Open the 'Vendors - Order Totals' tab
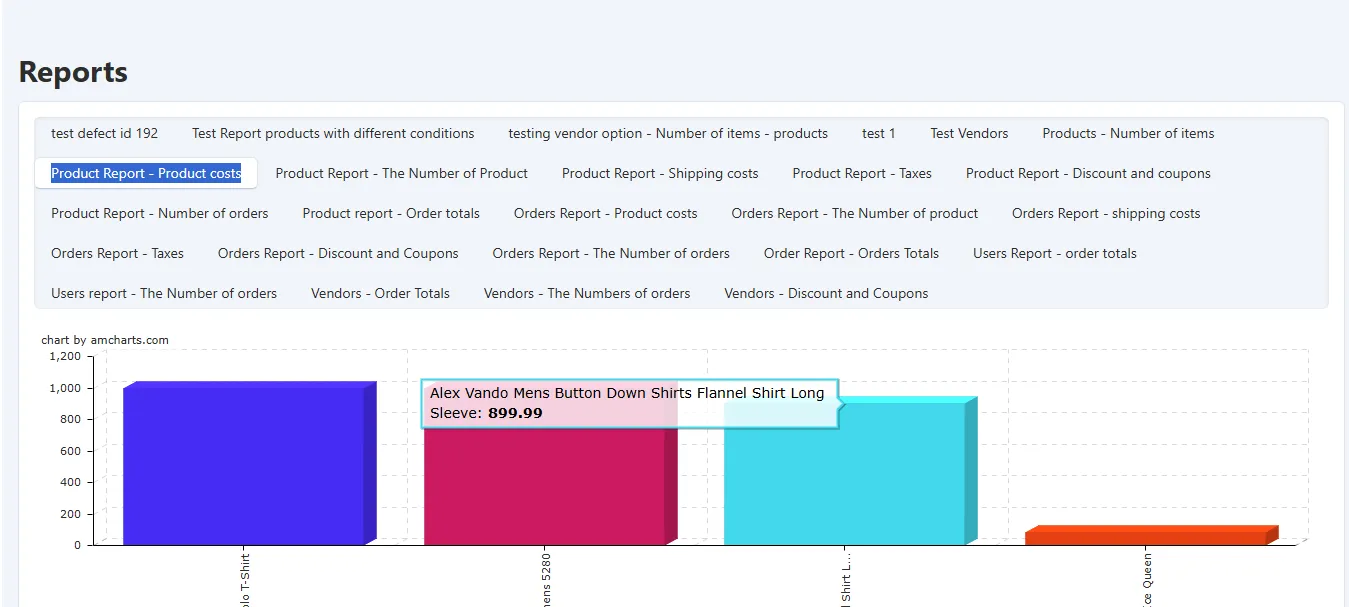The width and height of the screenshot is (1349, 607). [380, 293]
